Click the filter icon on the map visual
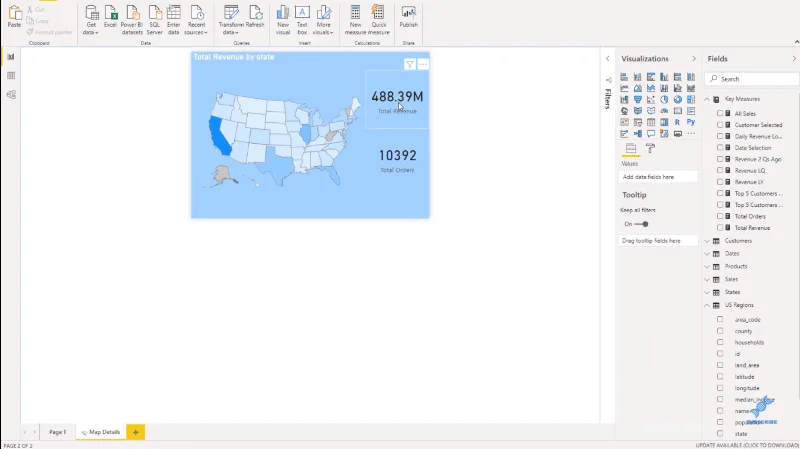Viewport: 800px width, 449px height. click(x=409, y=64)
